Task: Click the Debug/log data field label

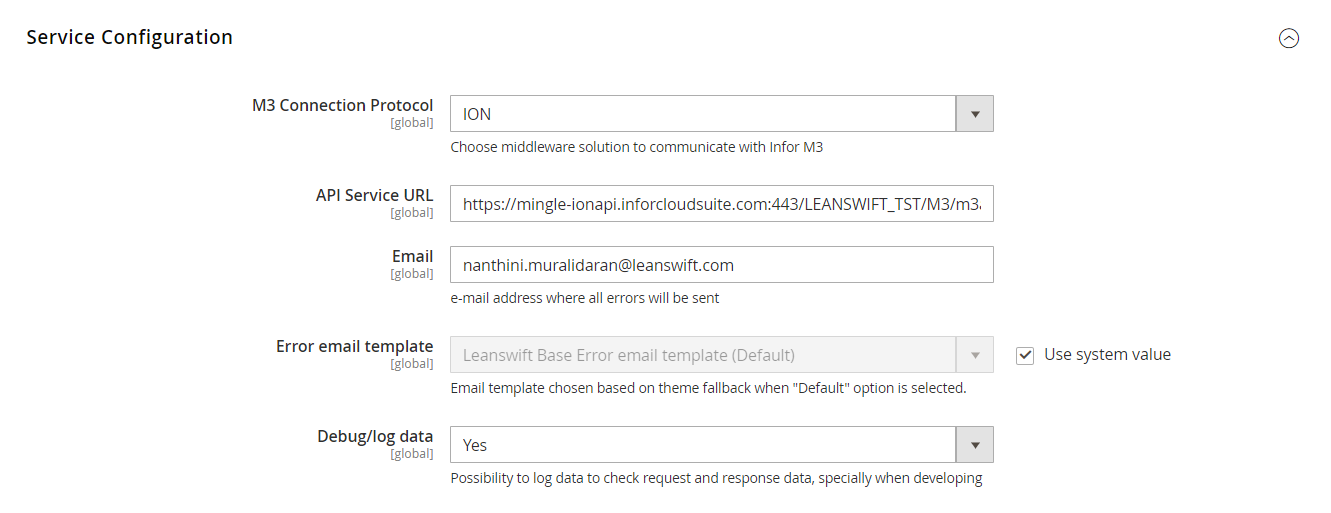Action: [x=375, y=436]
